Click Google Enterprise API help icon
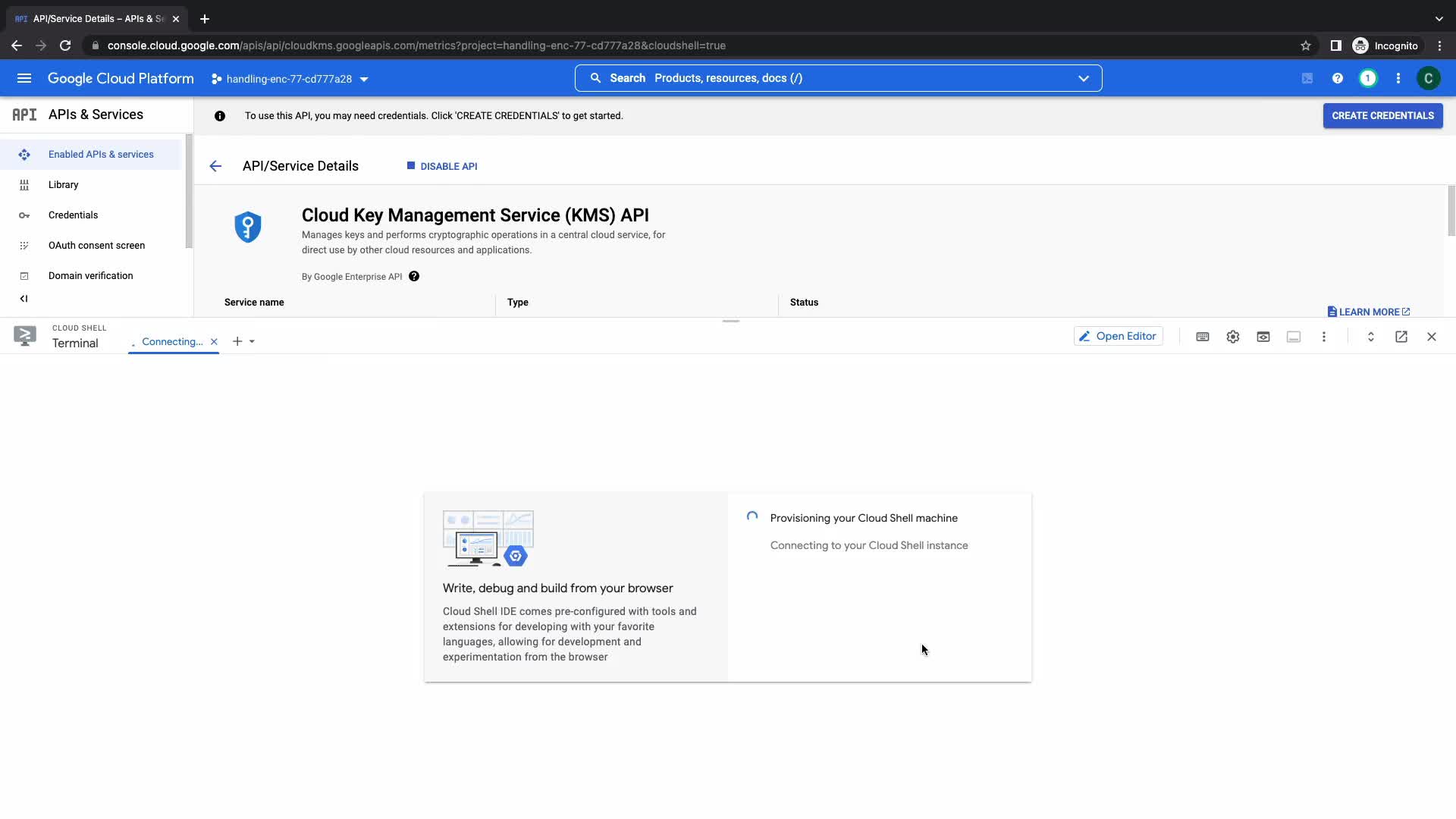The height and width of the screenshot is (819, 1456). (x=414, y=276)
